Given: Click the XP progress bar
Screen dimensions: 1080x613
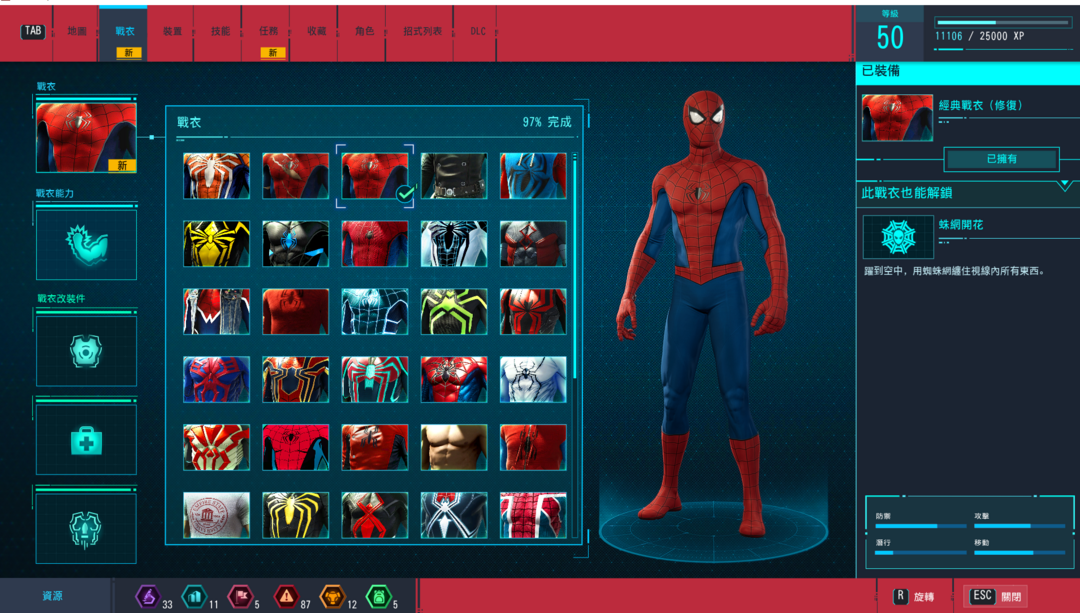Looking at the screenshot, I should pyautogui.click(x=1002, y=23).
